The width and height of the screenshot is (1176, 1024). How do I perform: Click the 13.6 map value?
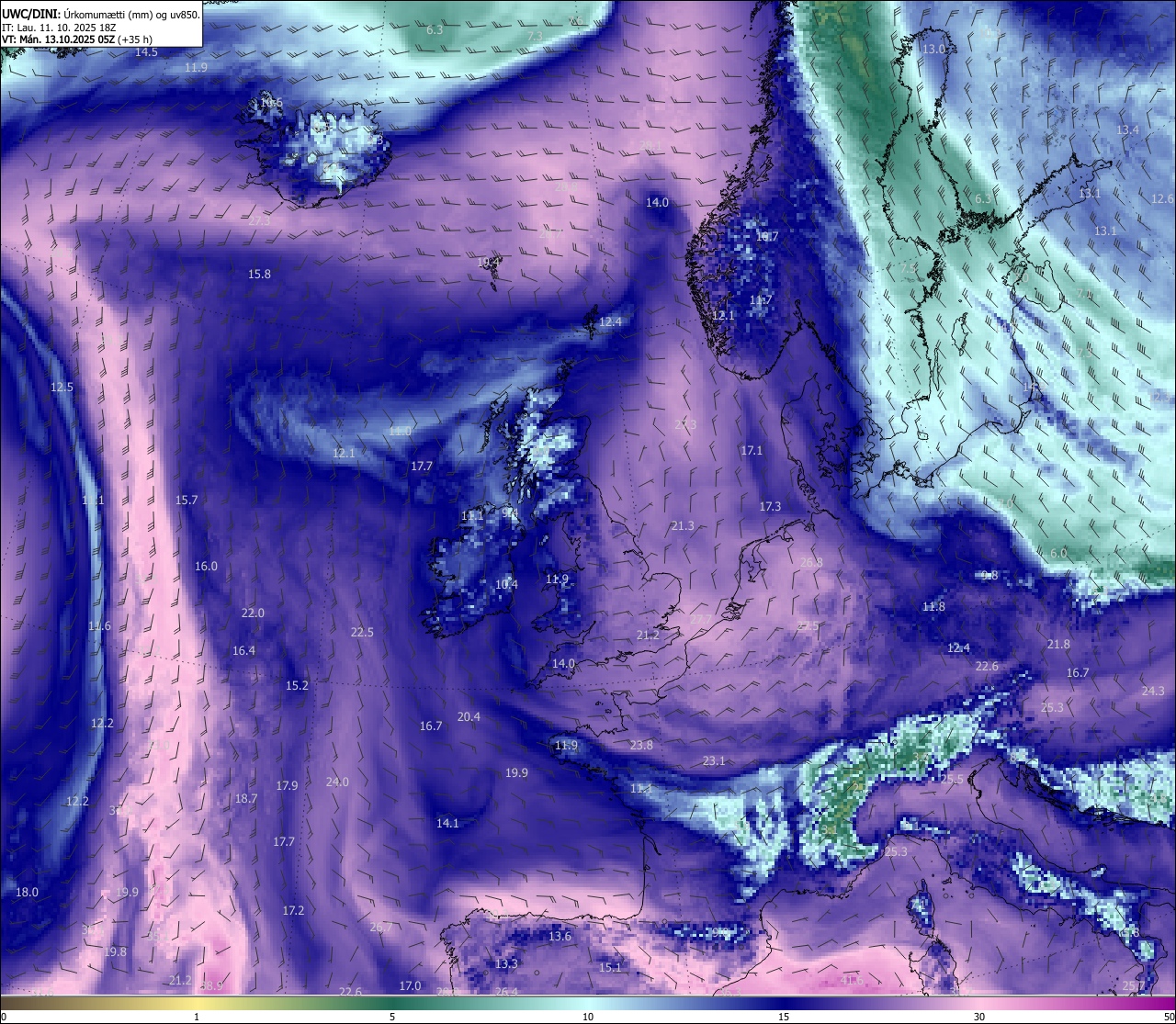[560, 937]
